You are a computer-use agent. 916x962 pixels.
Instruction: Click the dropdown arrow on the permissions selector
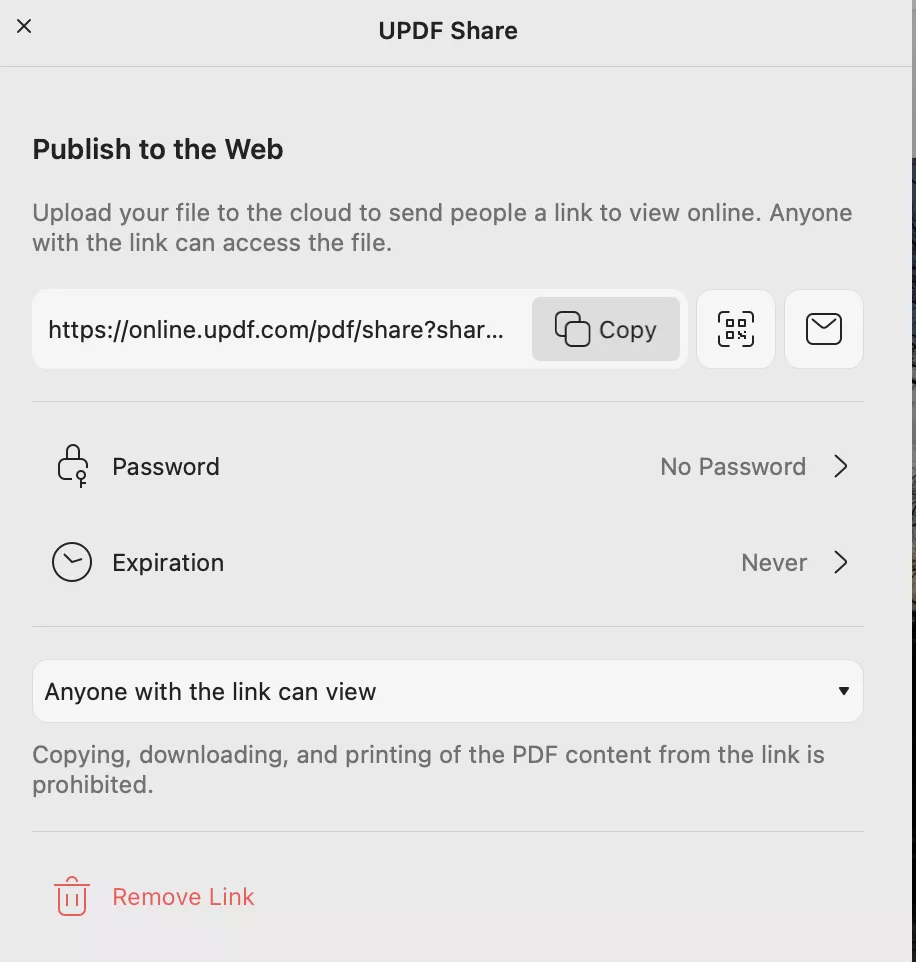point(841,690)
